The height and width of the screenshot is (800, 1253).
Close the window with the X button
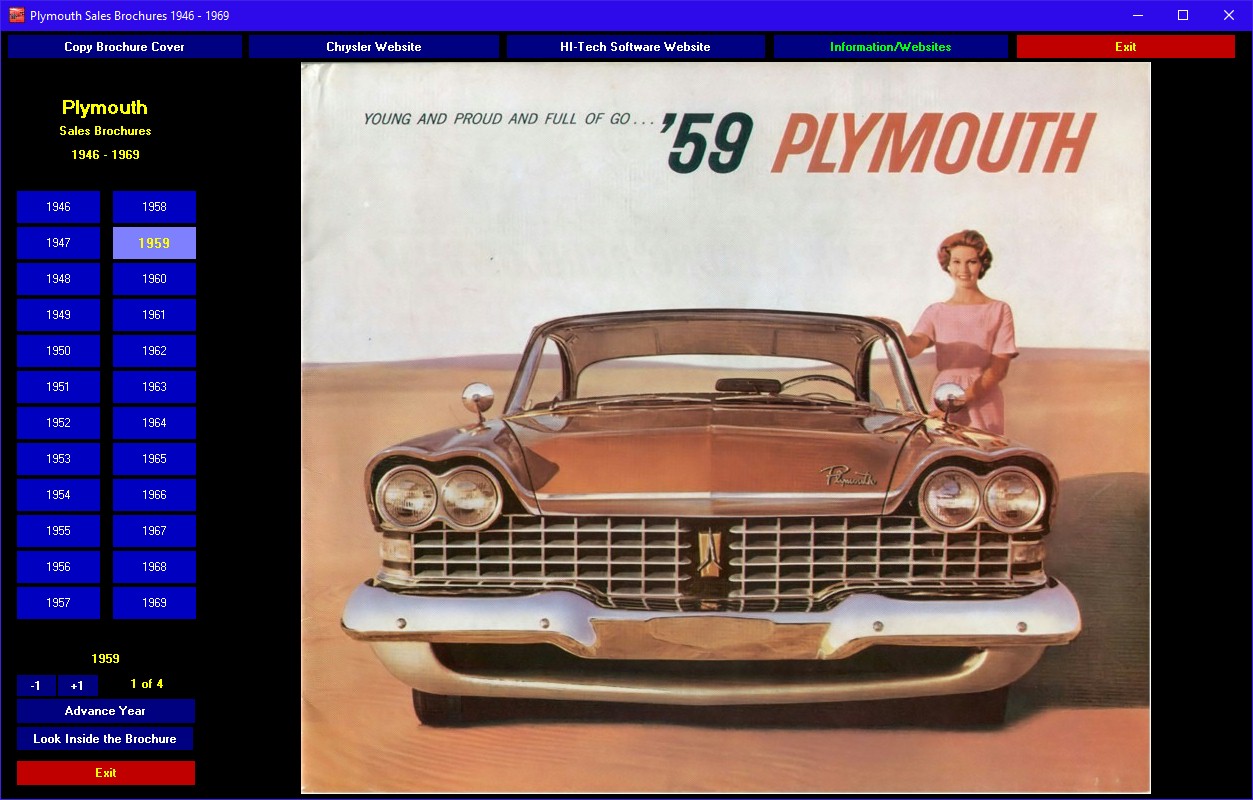tap(1229, 15)
